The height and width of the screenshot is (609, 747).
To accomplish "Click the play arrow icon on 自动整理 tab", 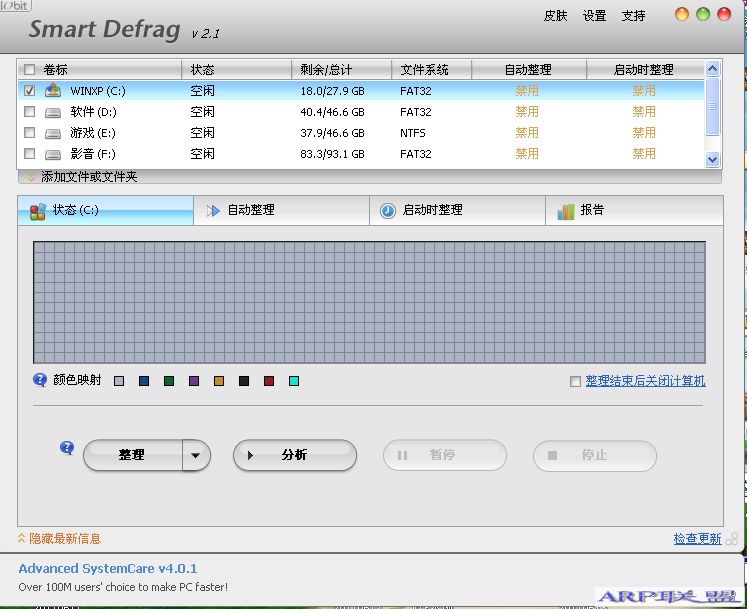I will [x=213, y=210].
